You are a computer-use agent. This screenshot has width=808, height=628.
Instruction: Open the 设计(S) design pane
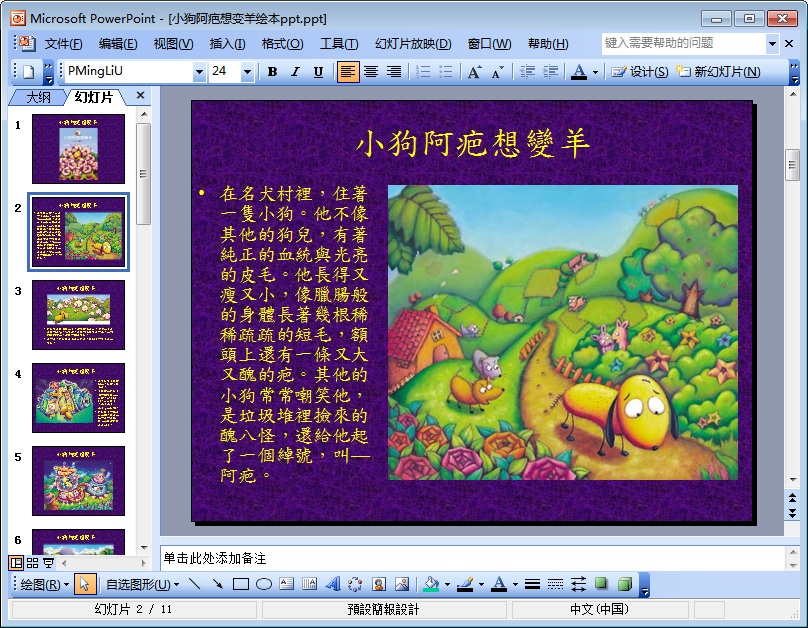639,72
